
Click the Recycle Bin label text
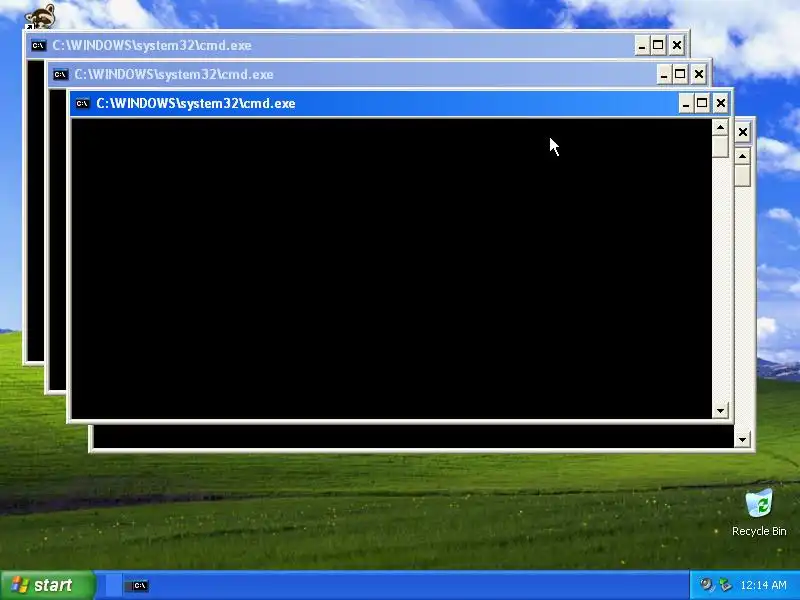click(759, 531)
